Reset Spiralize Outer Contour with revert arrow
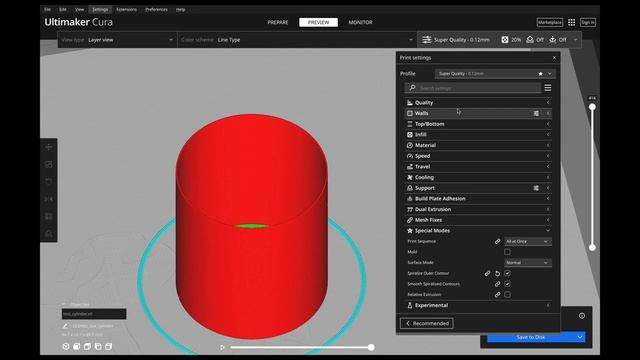The image size is (640, 360). 497,273
